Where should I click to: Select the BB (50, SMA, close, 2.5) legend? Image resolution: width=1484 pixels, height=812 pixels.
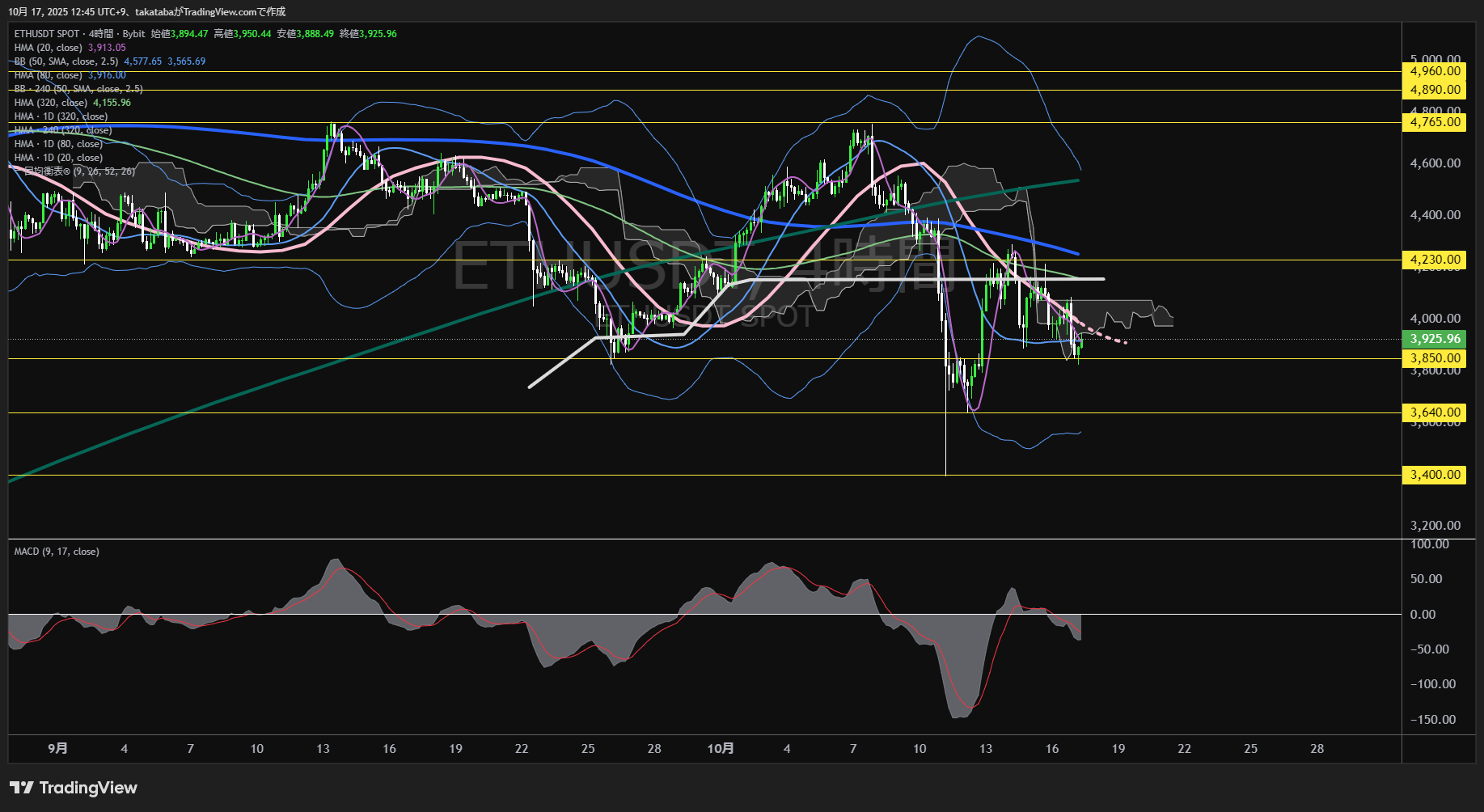[66, 61]
